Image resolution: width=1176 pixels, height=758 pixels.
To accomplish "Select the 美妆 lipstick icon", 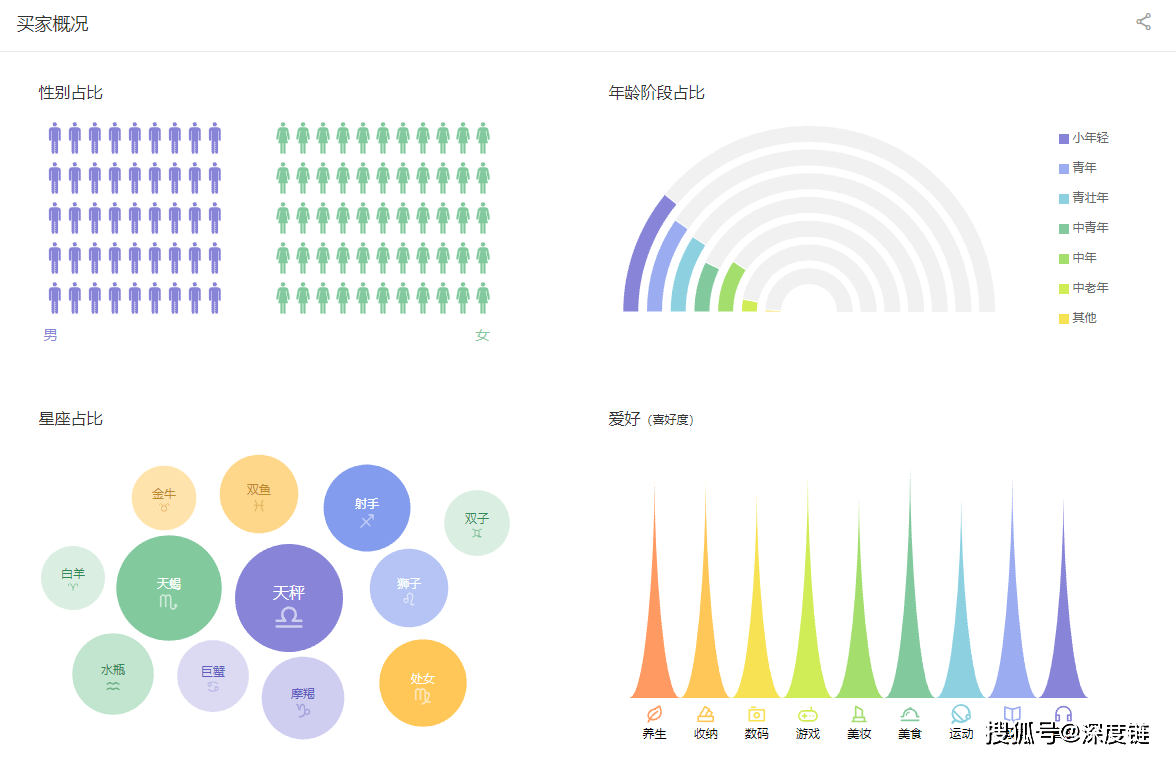I will coord(859,714).
